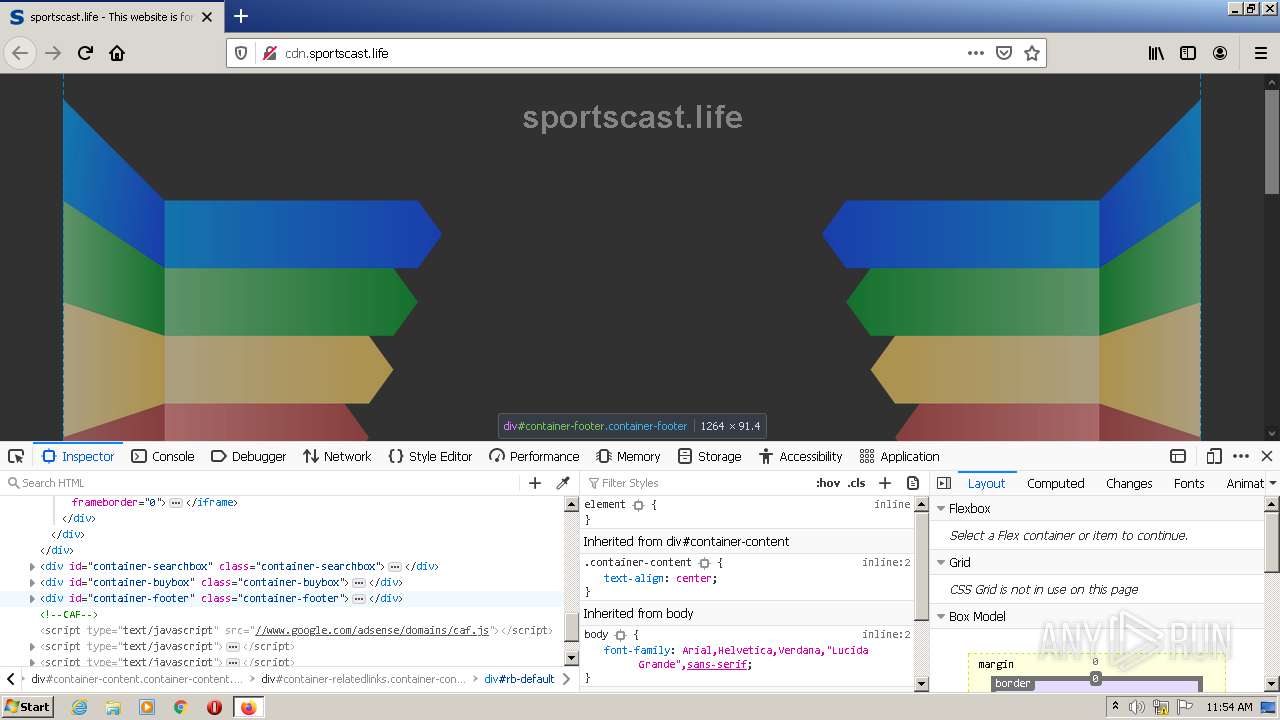Switch sidebar to Changes tab
This screenshot has height=720, width=1280.
1129,483
